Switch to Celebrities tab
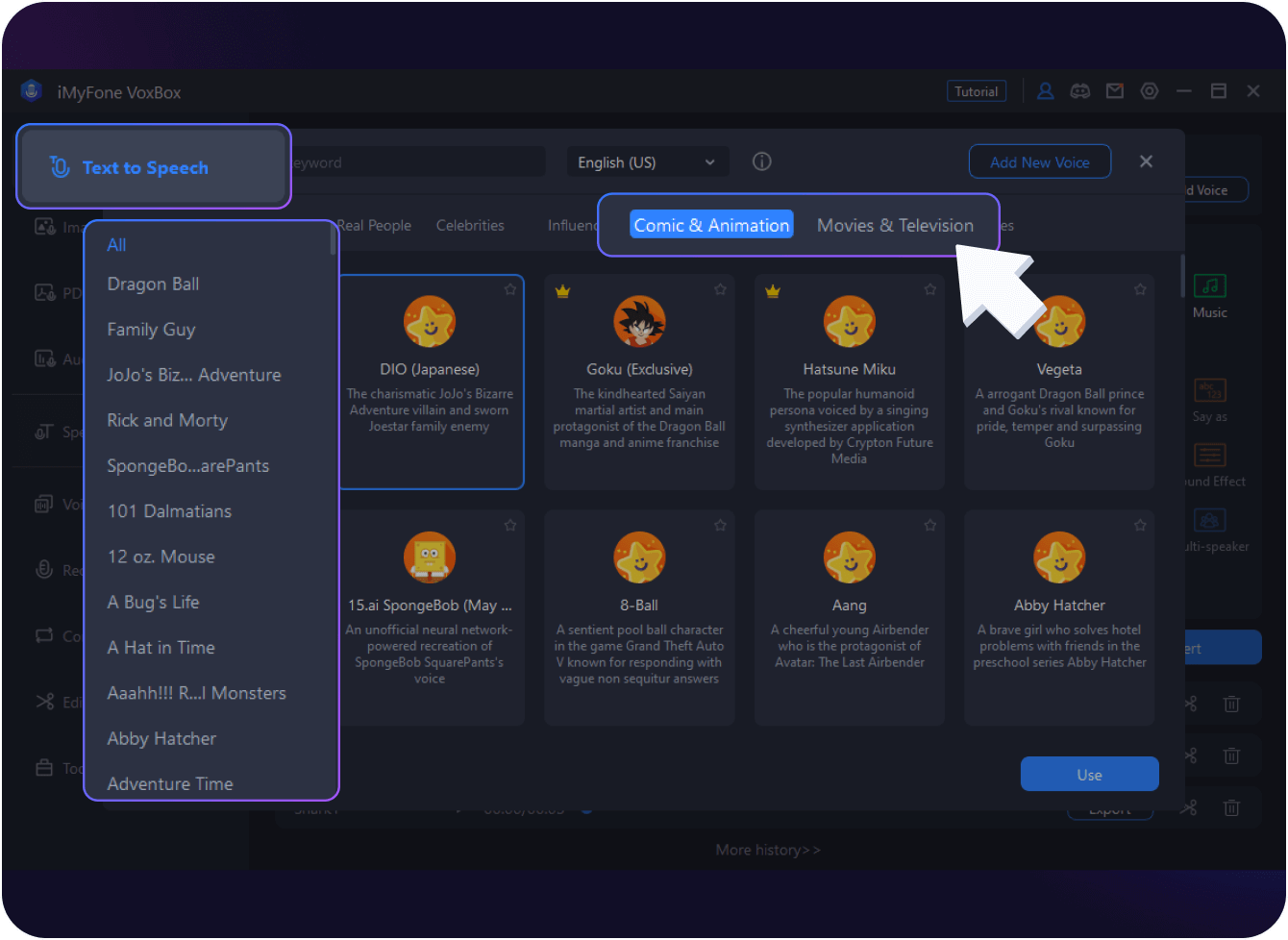Viewport: 1288px width, 940px height. pos(470,225)
